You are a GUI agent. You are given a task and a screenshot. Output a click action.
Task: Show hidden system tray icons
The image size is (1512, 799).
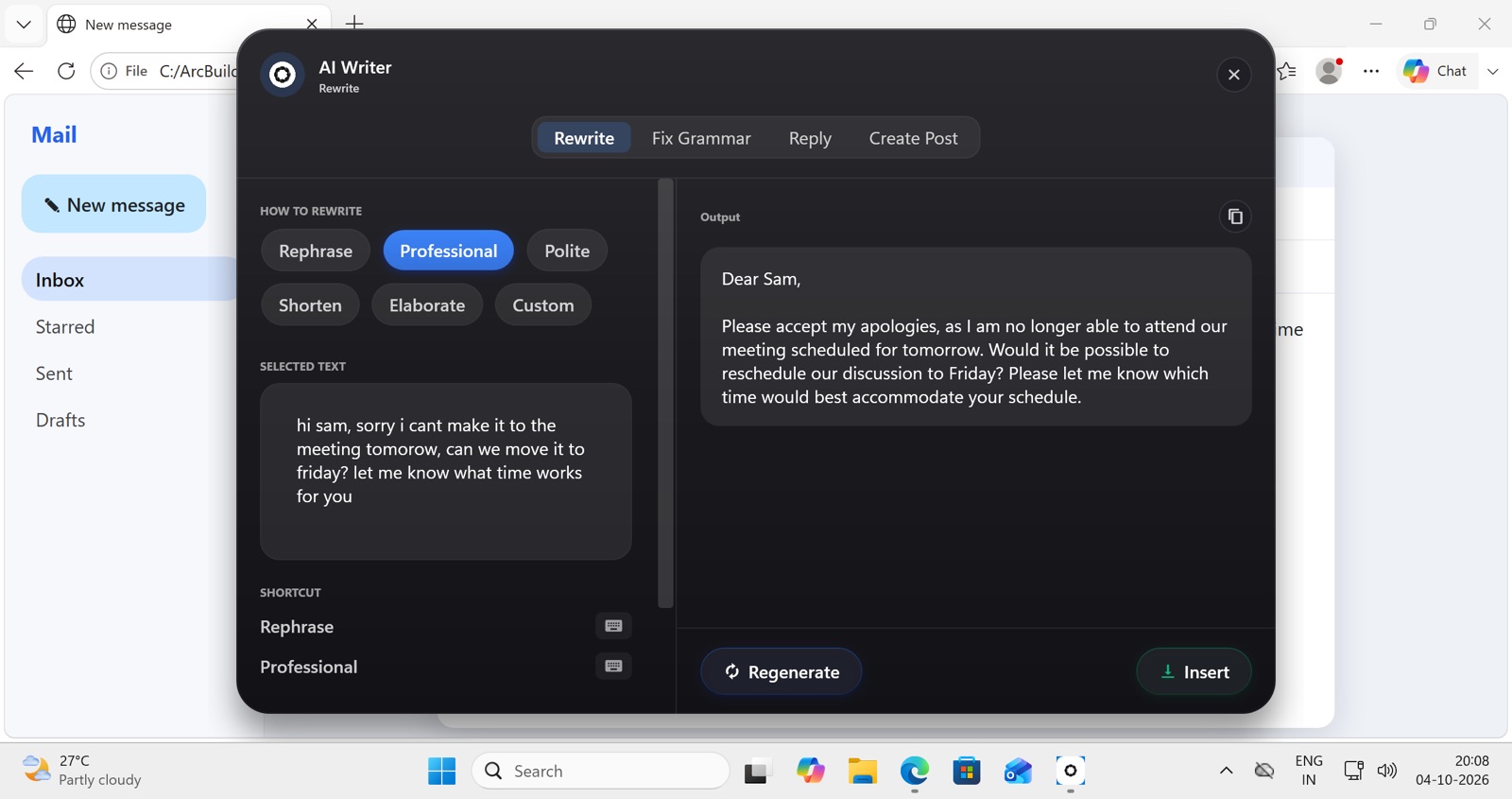(1226, 771)
